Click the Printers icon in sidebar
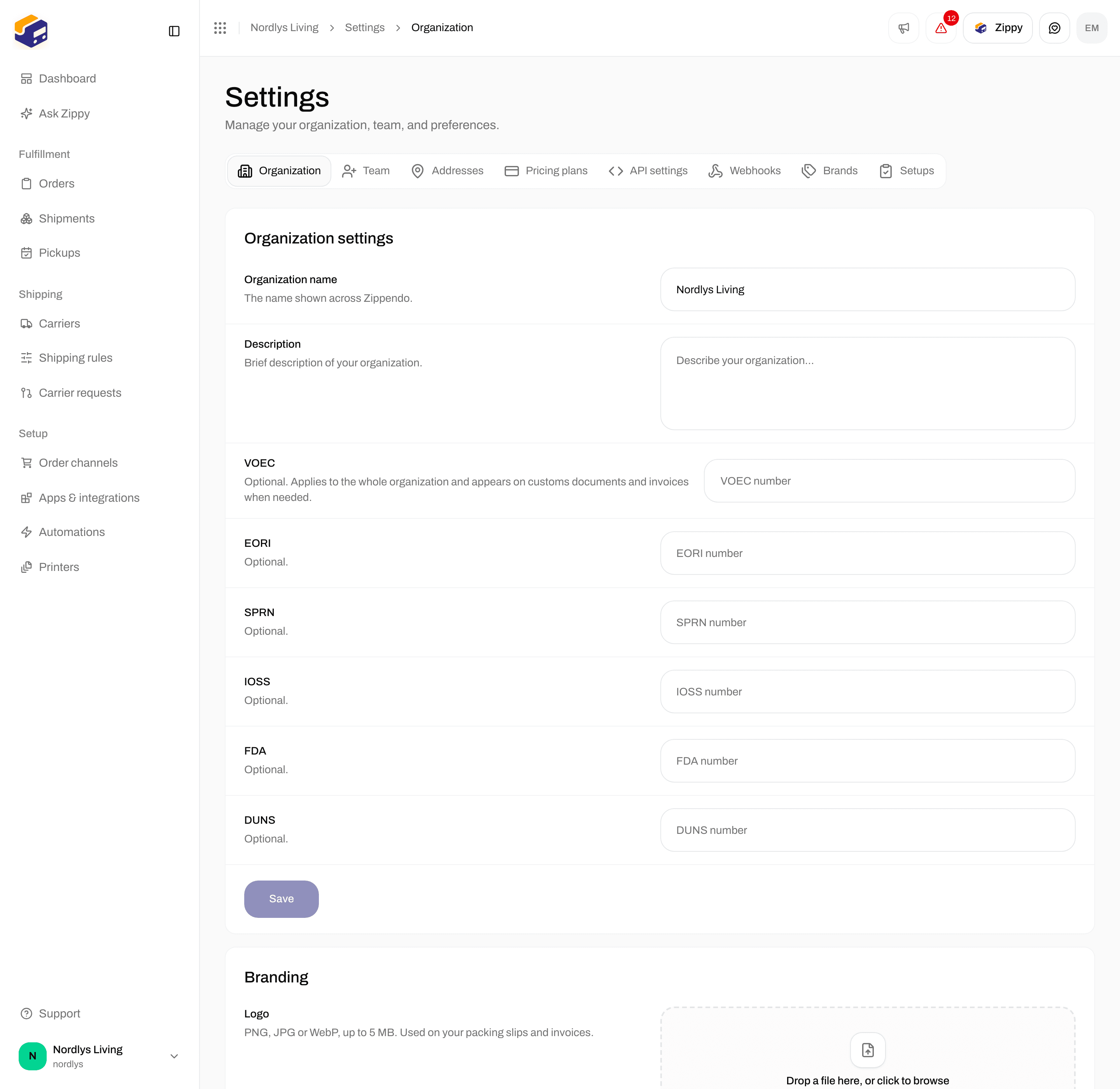The image size is (1120, 1089). tap(26, 567)
